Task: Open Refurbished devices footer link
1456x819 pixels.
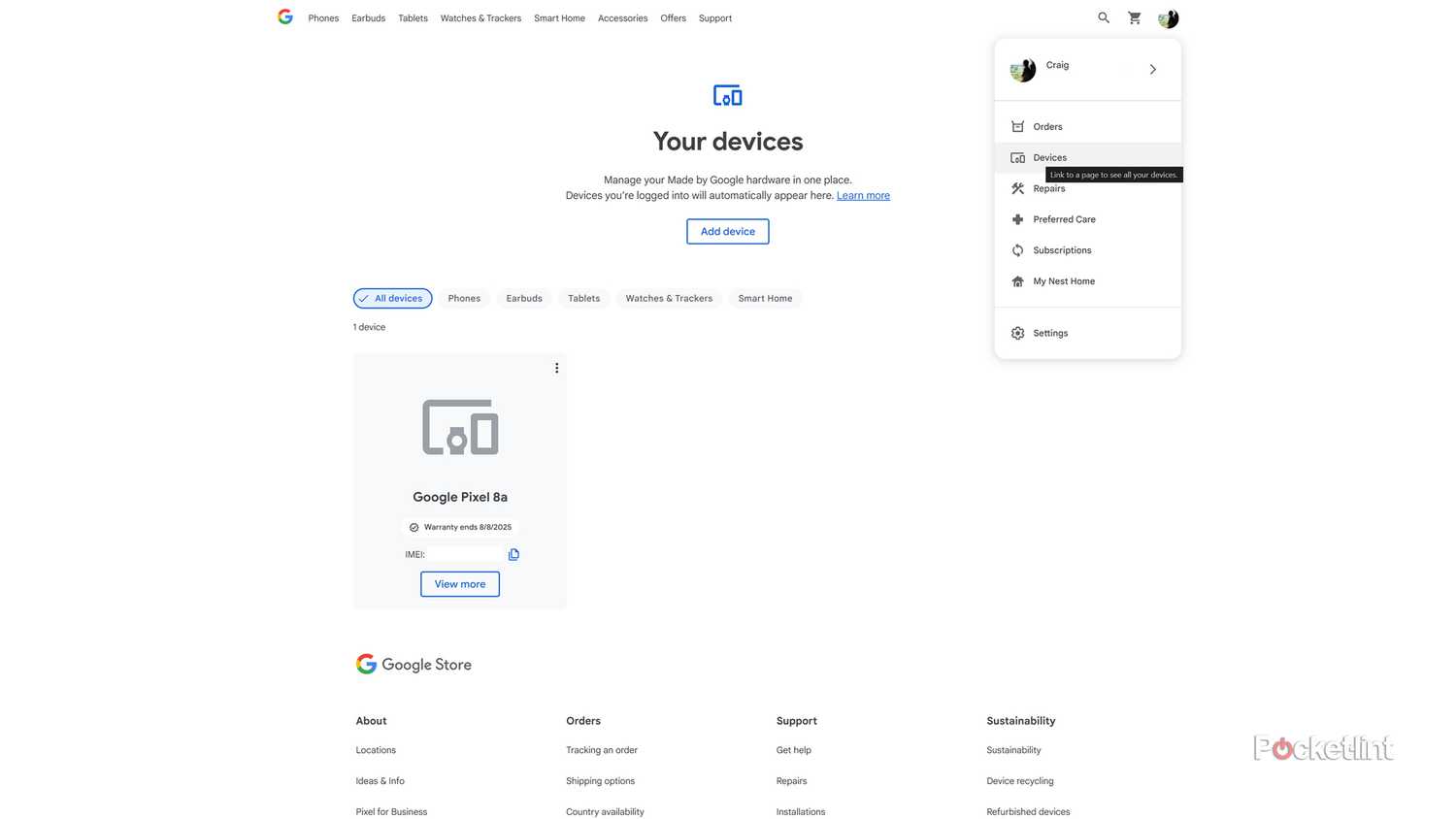Action: point(1028,812)
